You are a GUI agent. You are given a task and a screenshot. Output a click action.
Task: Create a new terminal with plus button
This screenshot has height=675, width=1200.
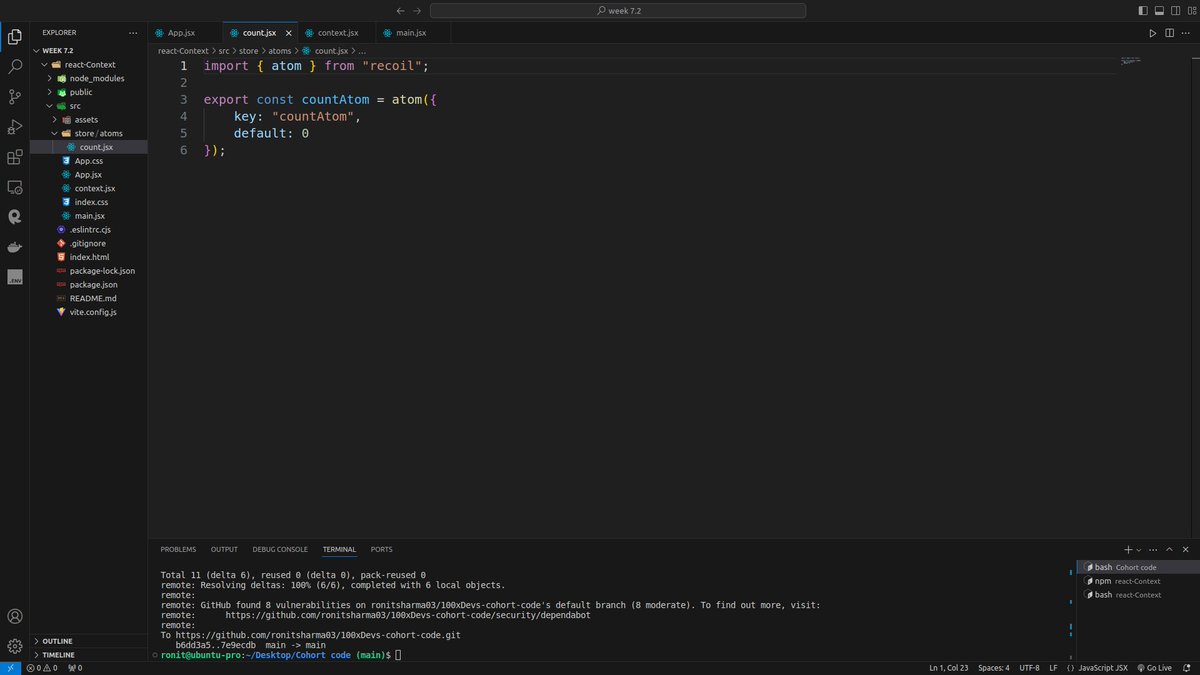(x=1128, y=549)
